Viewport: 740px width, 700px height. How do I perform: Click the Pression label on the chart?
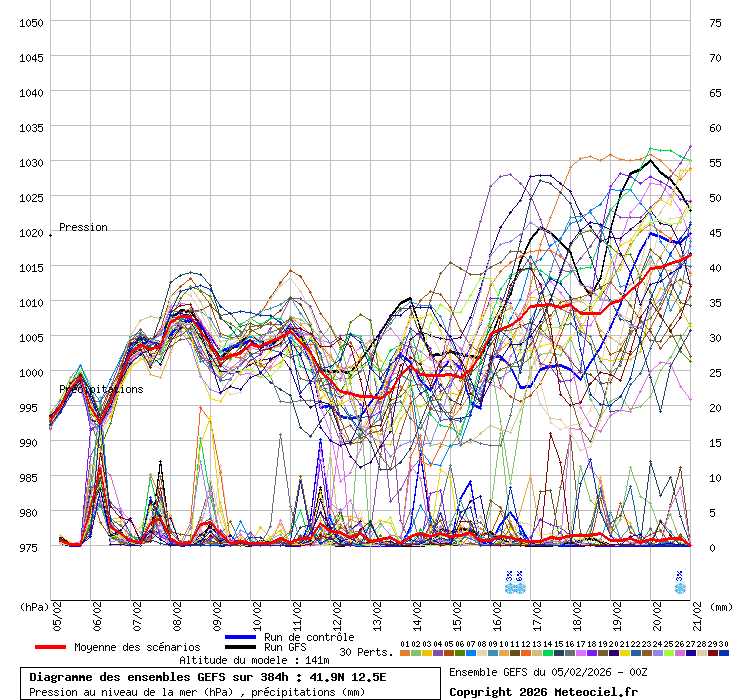[x=83, y=227]
